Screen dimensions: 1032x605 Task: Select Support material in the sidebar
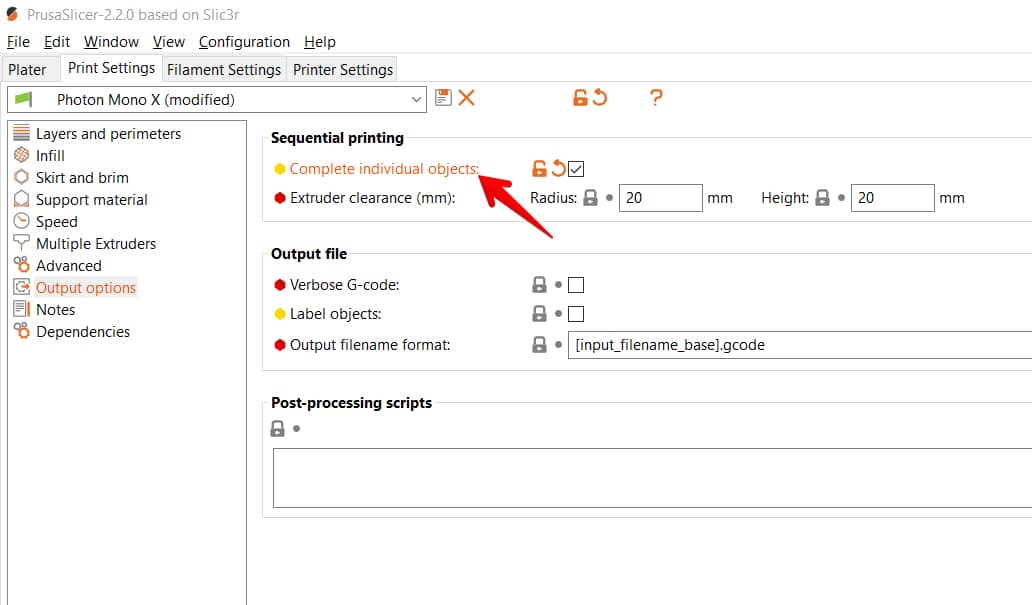point(91,199)
